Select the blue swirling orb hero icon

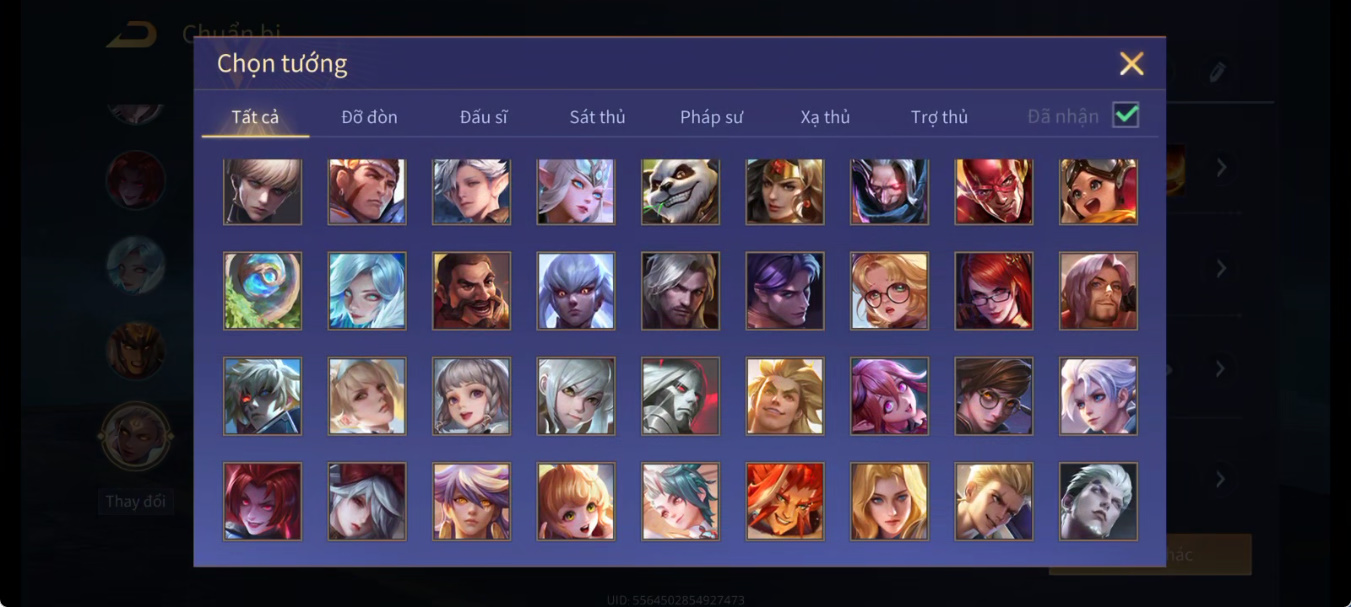point(262,291)
